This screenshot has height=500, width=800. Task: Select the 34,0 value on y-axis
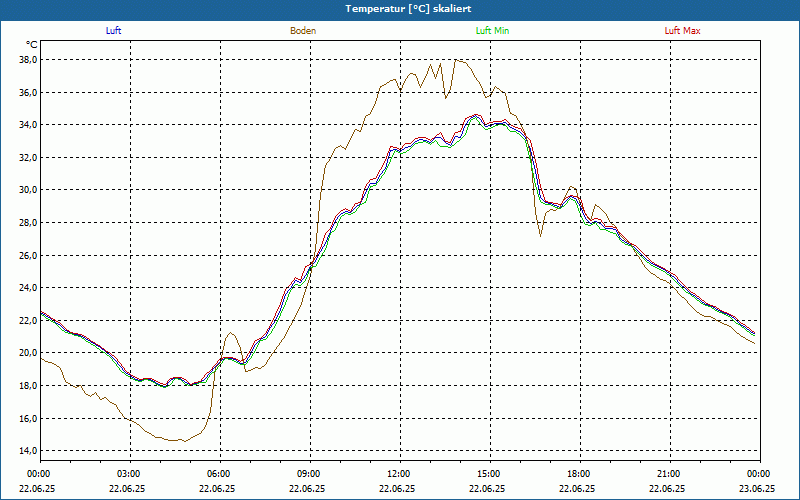tap(28, 125)
